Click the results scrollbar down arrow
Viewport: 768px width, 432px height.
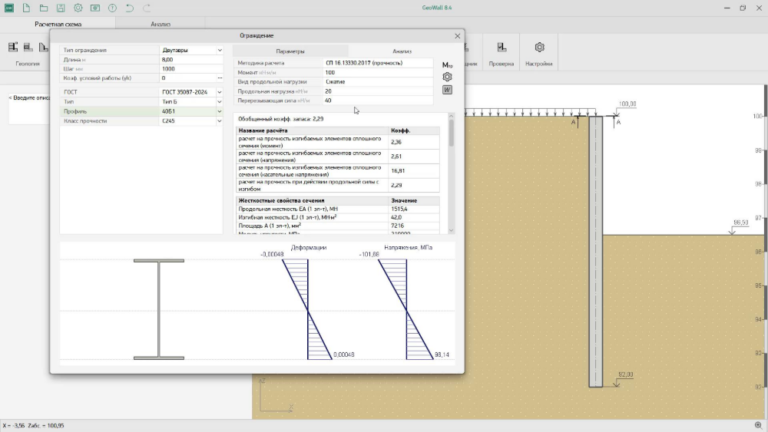(451, 230)
